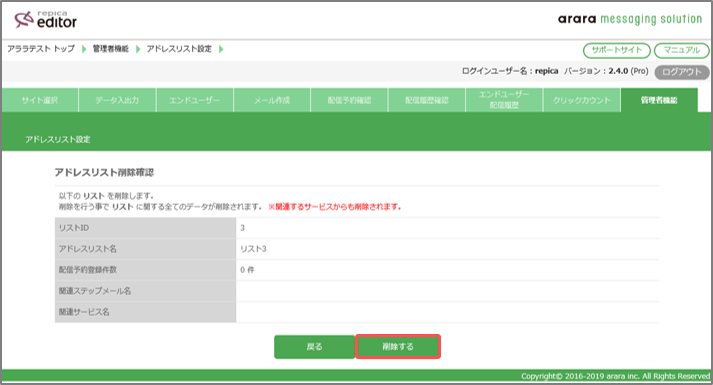Open the マニュアル button
Image resolution: width=713 pixels, height=385 pixels.
coord(681,50)
